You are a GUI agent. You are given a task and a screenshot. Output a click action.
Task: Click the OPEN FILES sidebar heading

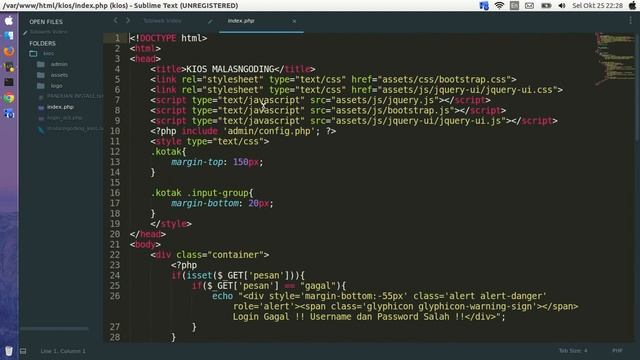(x=46, y=22)
